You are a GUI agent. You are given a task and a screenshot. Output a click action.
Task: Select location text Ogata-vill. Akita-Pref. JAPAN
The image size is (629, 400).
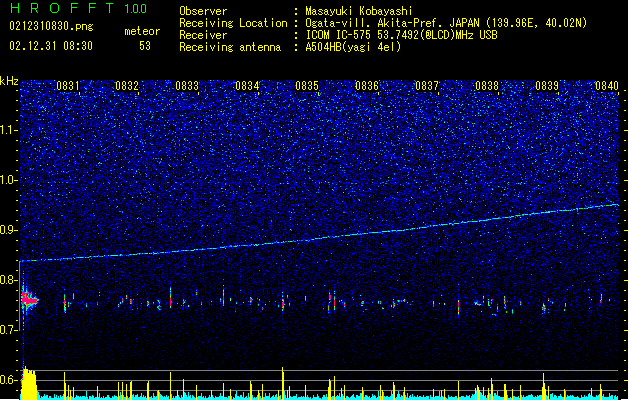[x=392, y=23]
